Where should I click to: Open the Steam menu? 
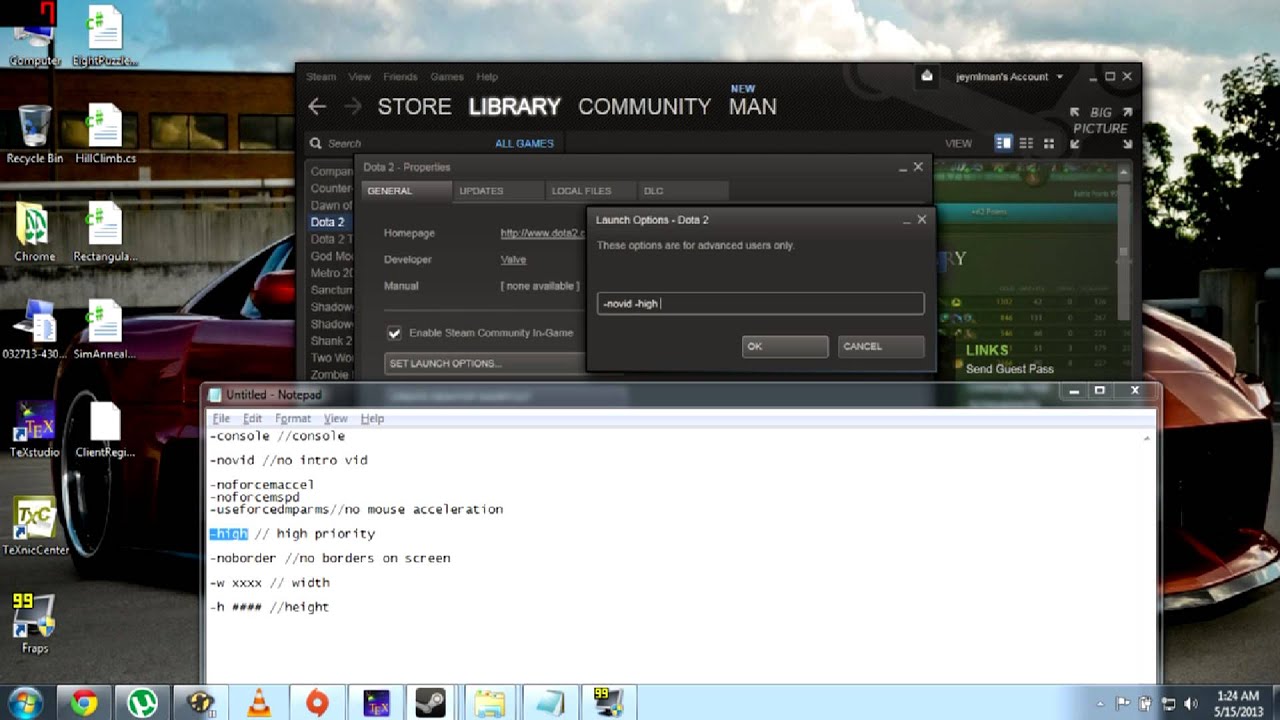pos(321,77)
